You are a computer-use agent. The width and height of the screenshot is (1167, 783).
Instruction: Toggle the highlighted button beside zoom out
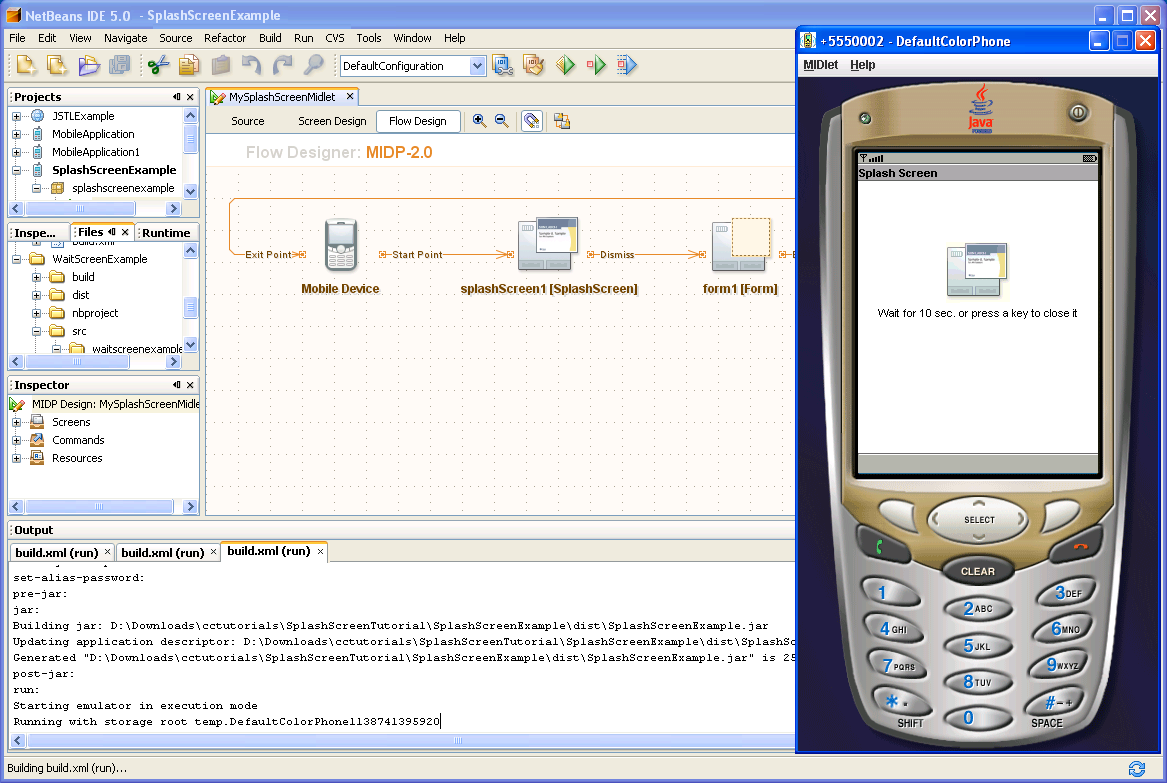pos(531,121)
